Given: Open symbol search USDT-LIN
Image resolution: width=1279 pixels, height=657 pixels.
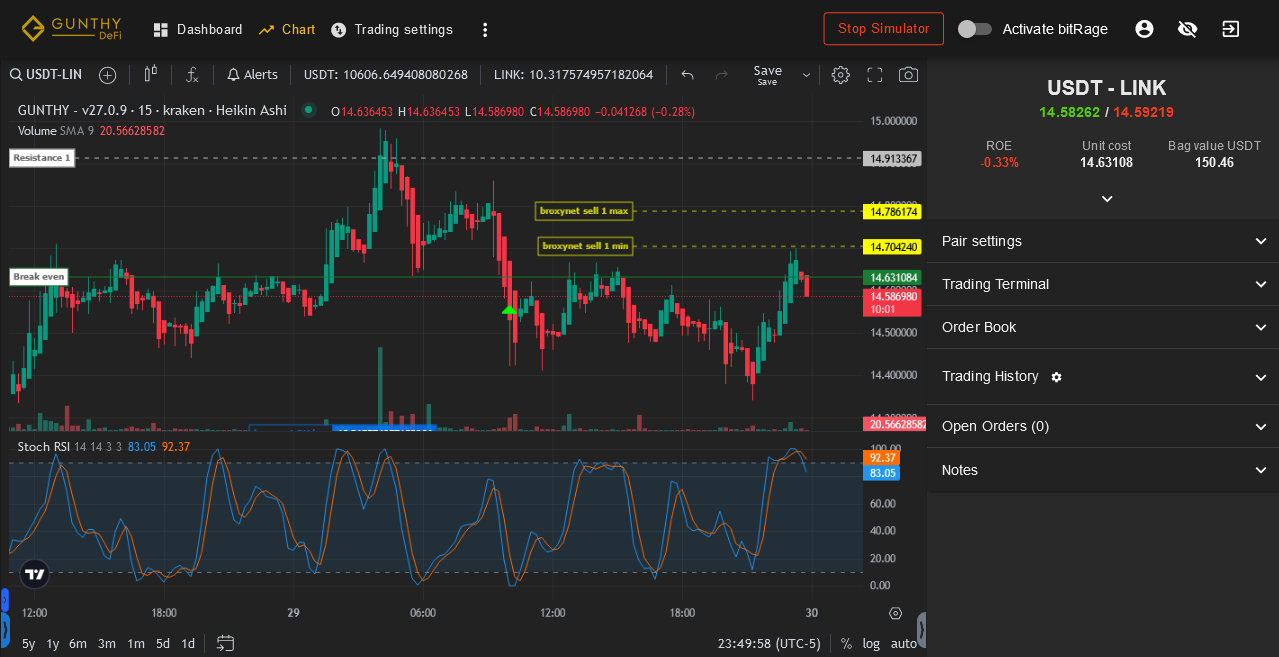Looking at the screenshot, I should [x=46, y=75].
